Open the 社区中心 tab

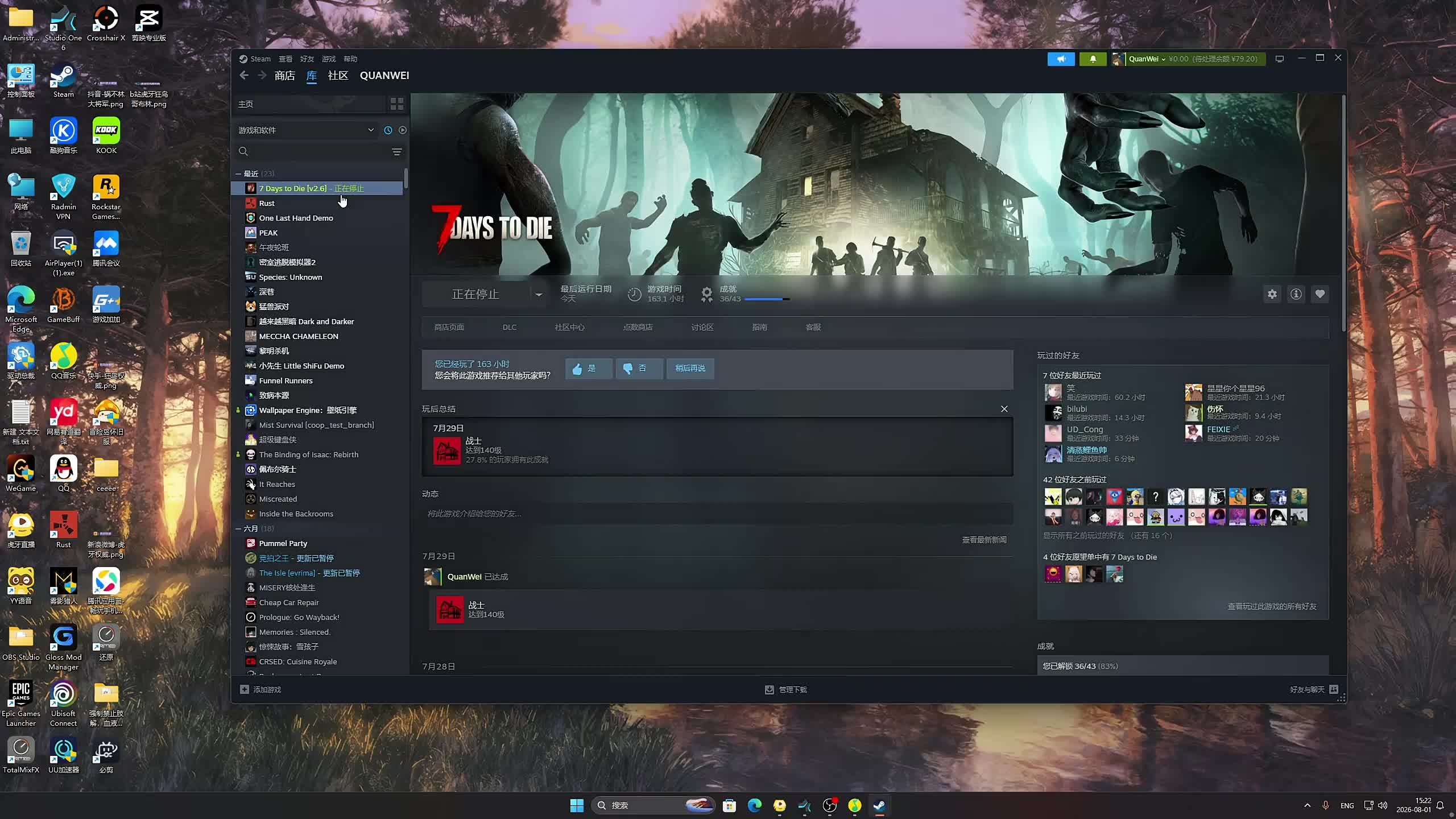(x=570, y=328)
